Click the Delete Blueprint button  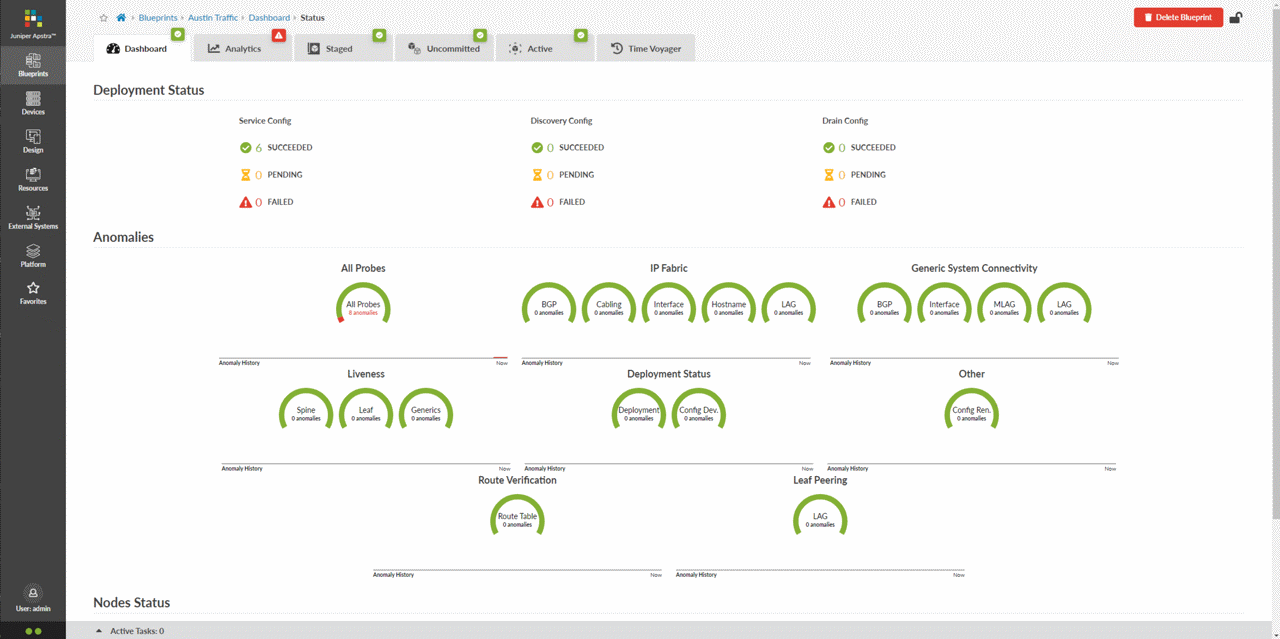pos(1178,17)
